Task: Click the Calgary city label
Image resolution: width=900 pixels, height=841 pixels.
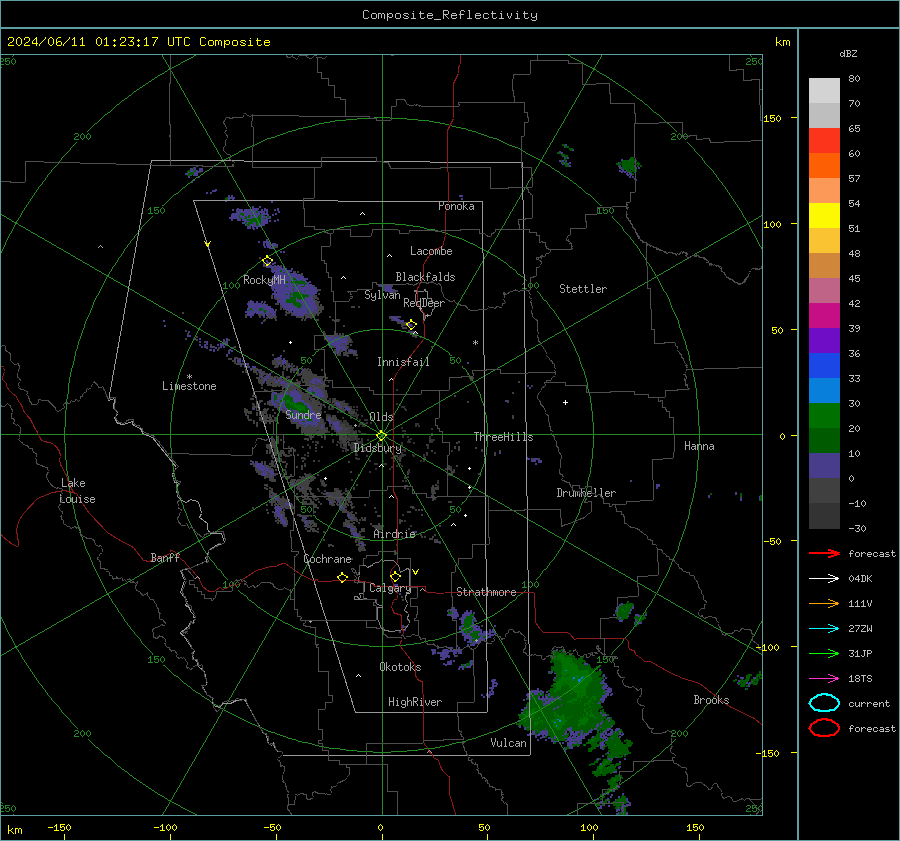Action: 390,588
